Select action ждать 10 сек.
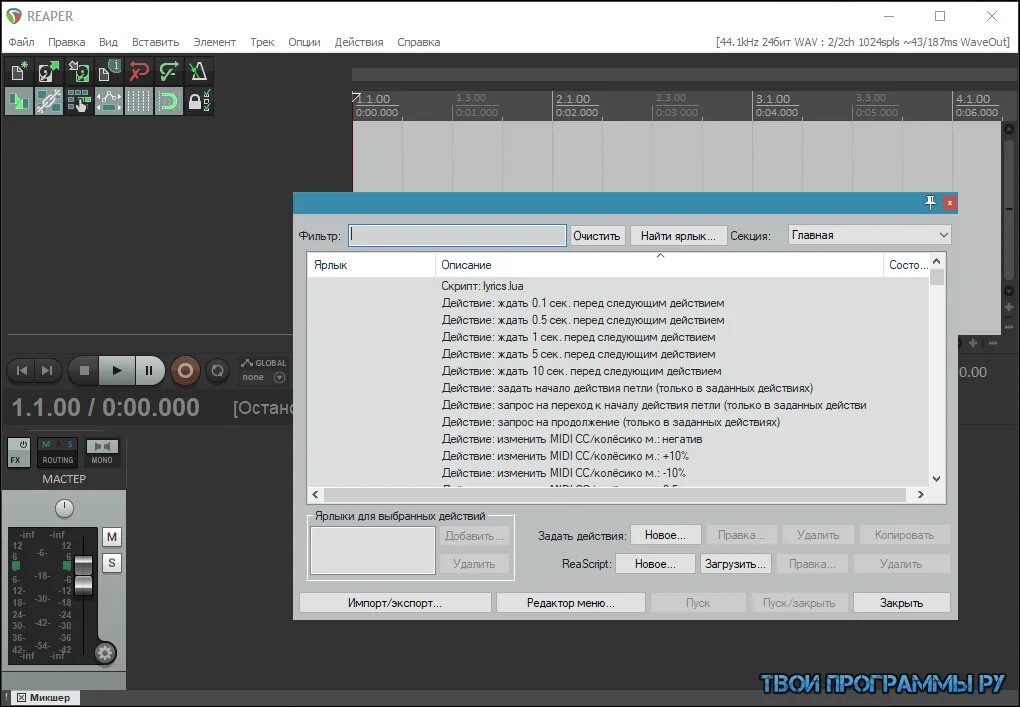1020x707 pixels. [x=618, y=371]
